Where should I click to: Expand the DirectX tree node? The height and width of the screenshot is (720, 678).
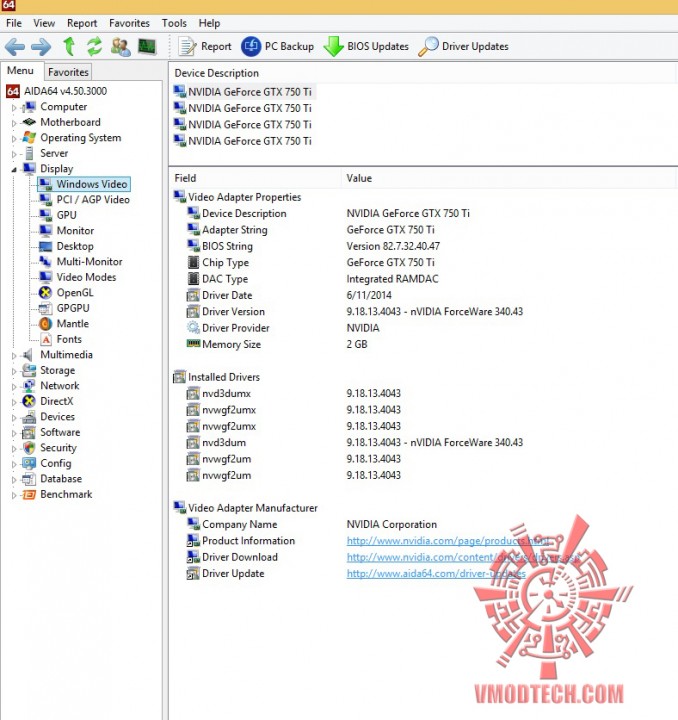(14, 402)
